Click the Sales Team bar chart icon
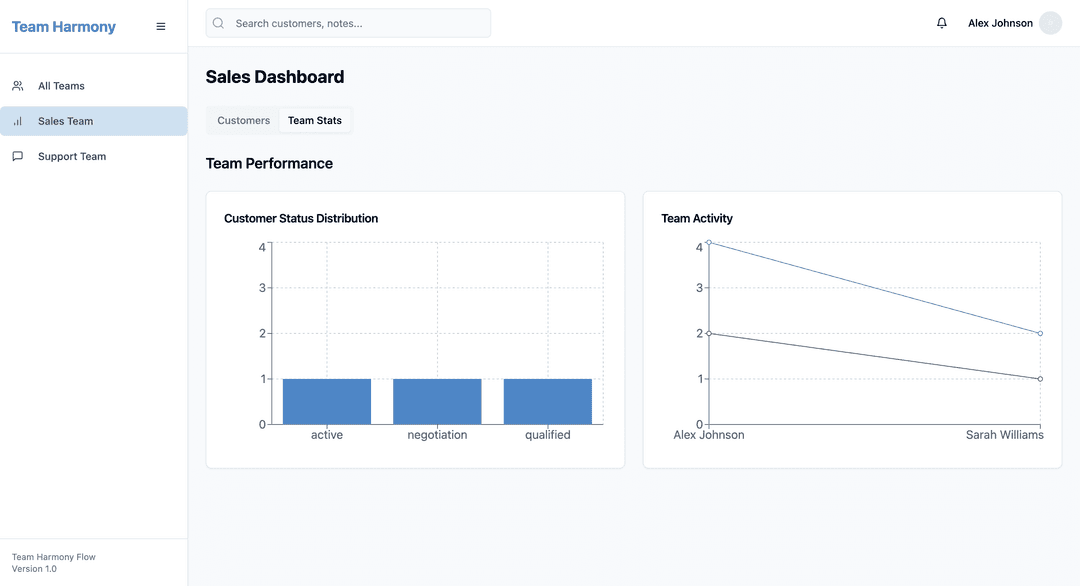 point(18,121)
